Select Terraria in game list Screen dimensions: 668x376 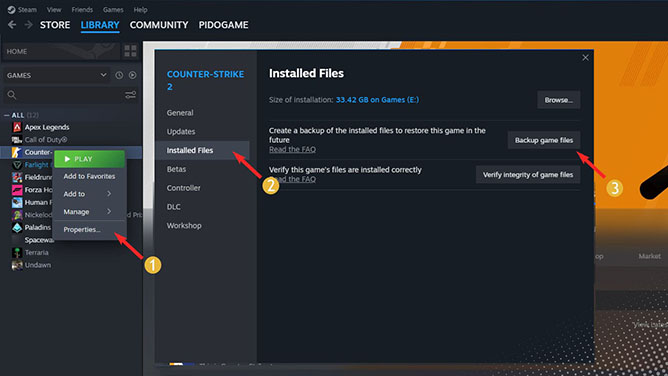tap(36, 253)
